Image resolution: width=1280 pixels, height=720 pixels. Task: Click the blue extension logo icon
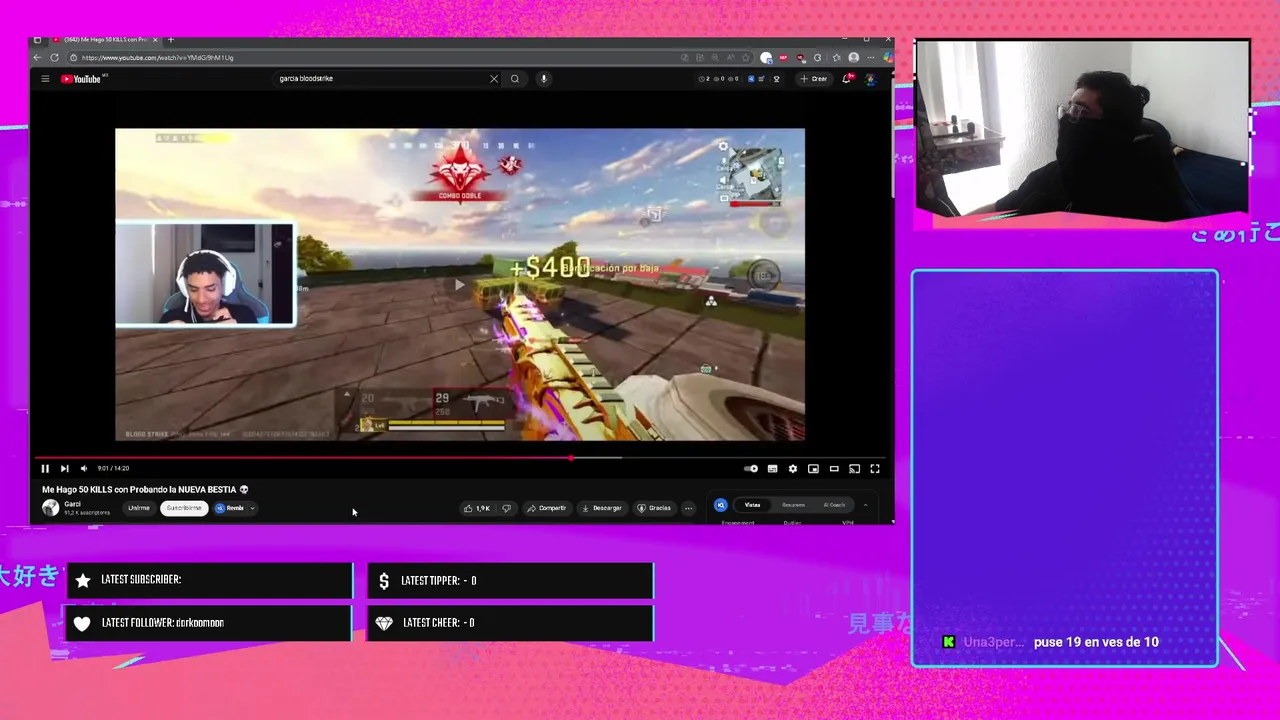(720, 505)
